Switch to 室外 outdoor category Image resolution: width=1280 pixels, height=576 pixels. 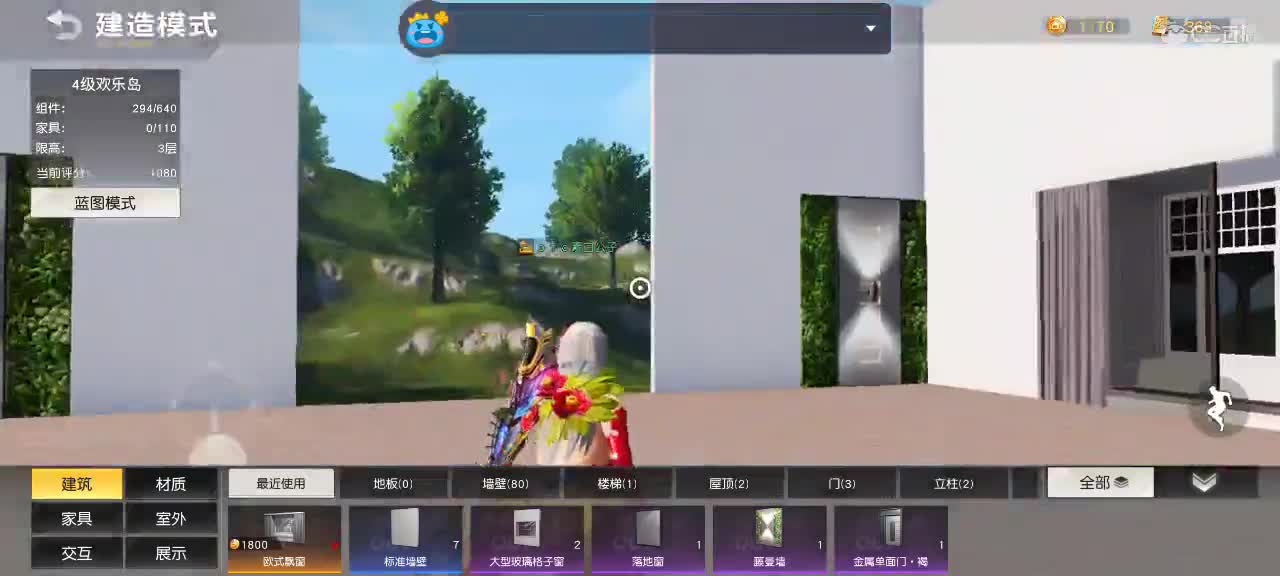172,518
